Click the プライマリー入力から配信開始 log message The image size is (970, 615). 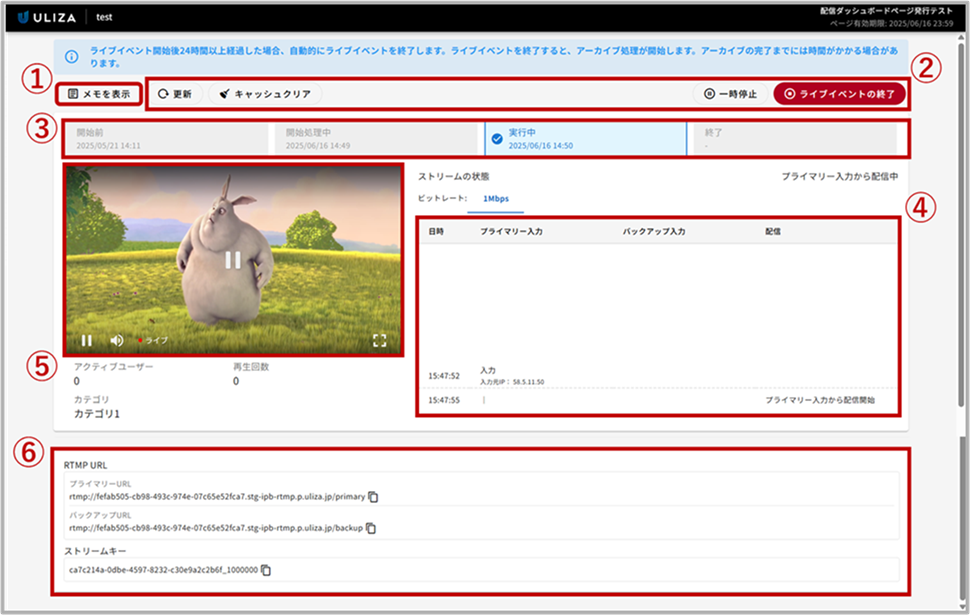click(x=820, y=400)
